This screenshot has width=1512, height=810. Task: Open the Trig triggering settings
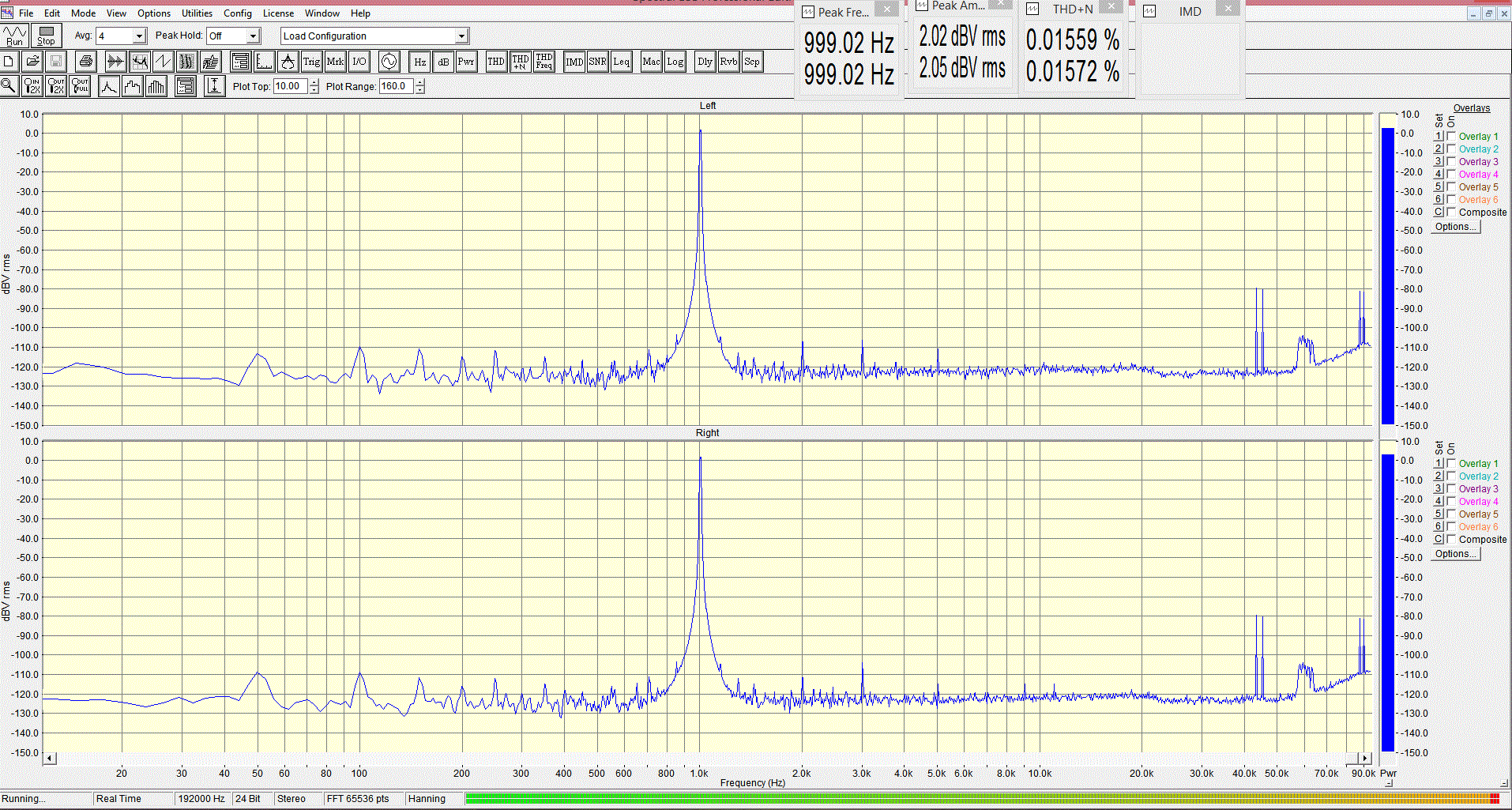pyautogui.click(x=311, y=62)
